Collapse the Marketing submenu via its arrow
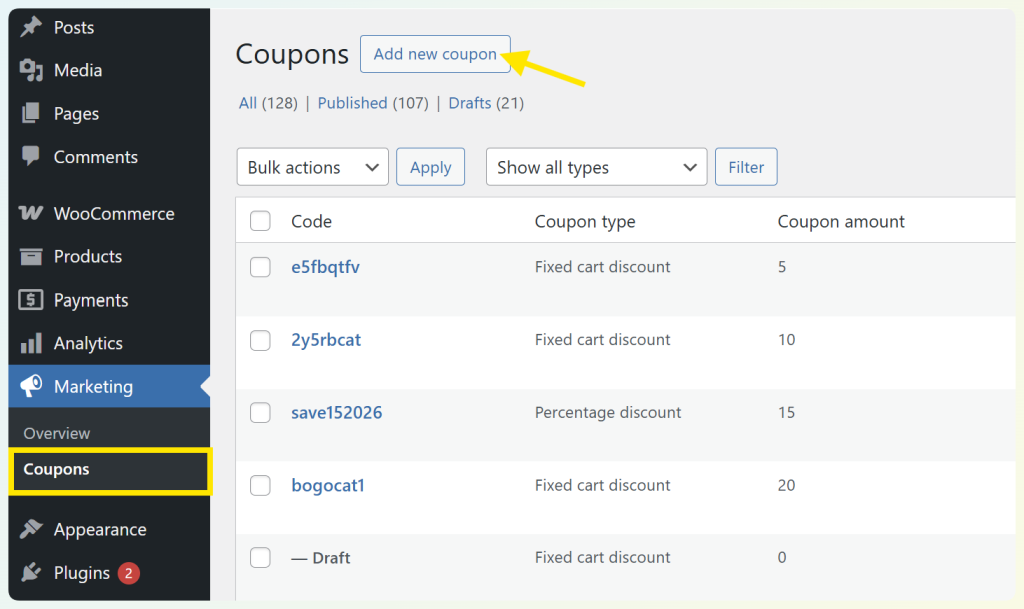1024x609 pixels. [x=204, y=386]
